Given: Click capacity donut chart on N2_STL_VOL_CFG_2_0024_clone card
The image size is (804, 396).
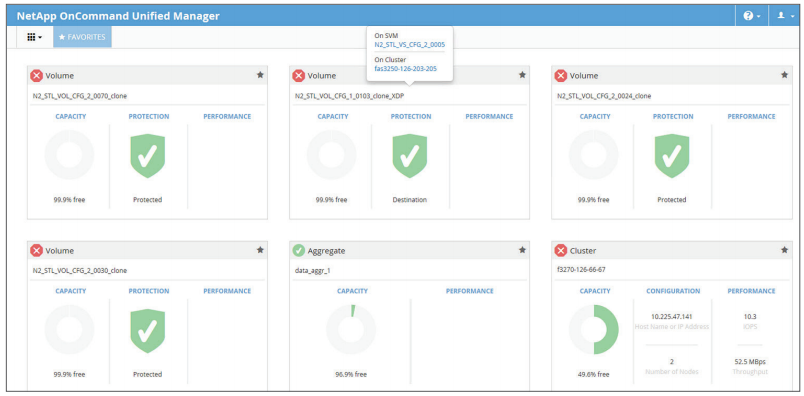Looking at the screenshot, I should [x=594, y=155].
